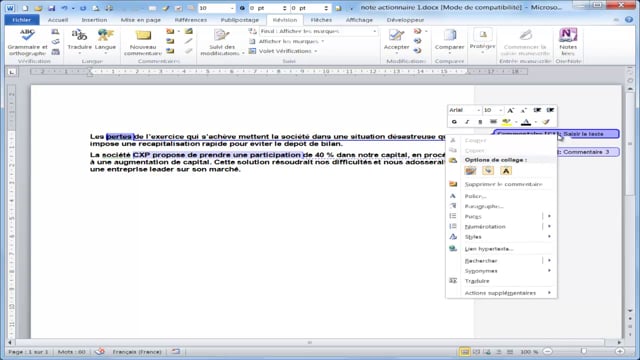
Task: Open a file using the folder icon
Action: [x=38, y=8]
